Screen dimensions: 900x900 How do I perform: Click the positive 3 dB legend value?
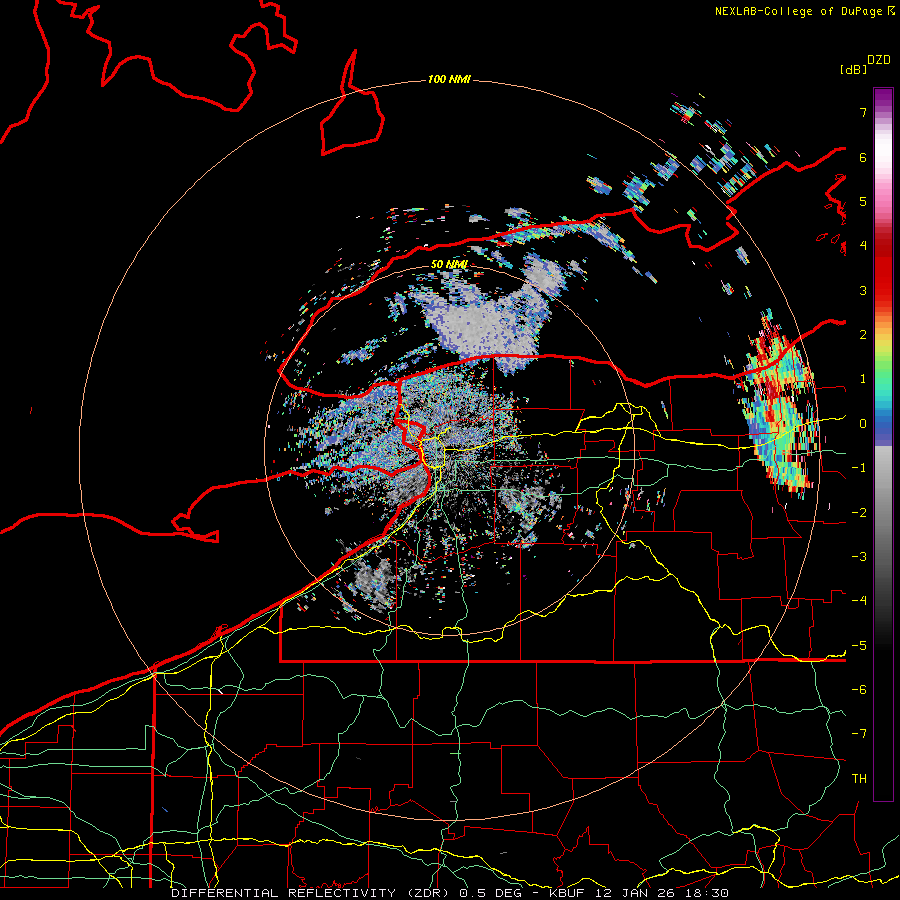[863, 290]
